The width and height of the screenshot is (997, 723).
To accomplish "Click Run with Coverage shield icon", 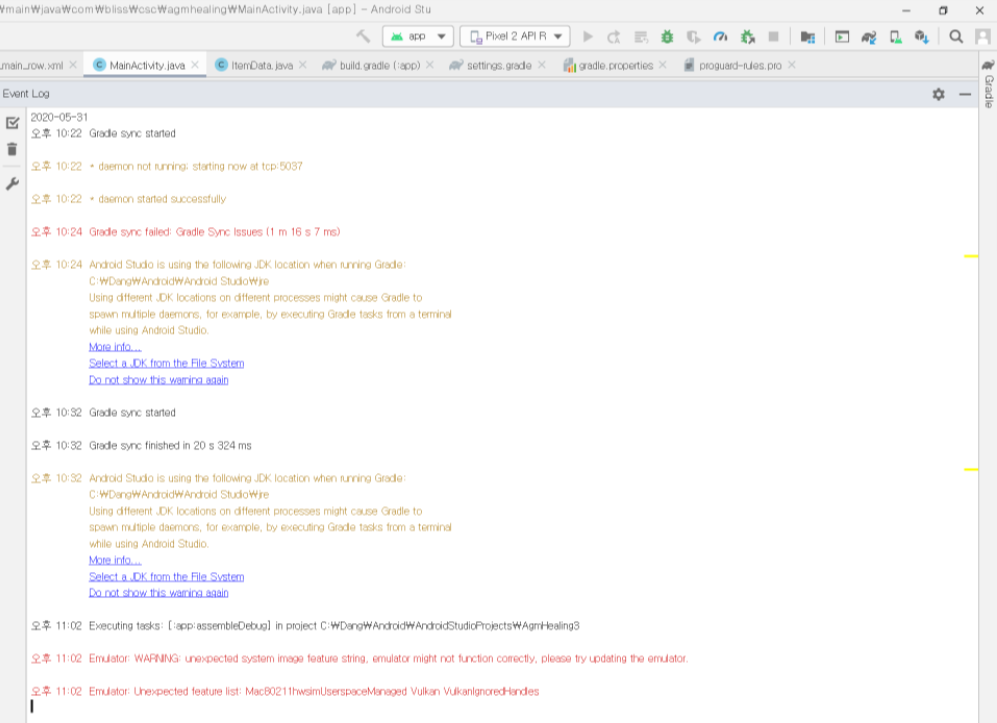I will tap(694, 37).
